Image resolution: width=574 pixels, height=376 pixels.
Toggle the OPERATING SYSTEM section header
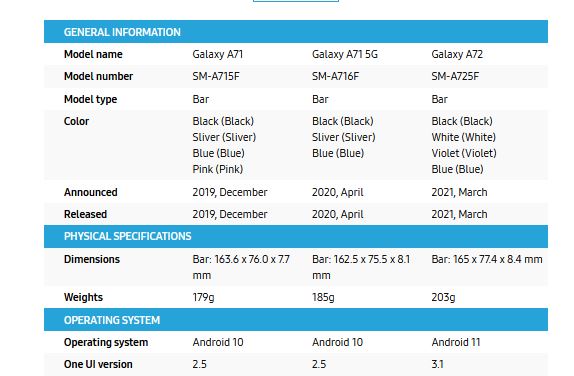pos(296,320)
